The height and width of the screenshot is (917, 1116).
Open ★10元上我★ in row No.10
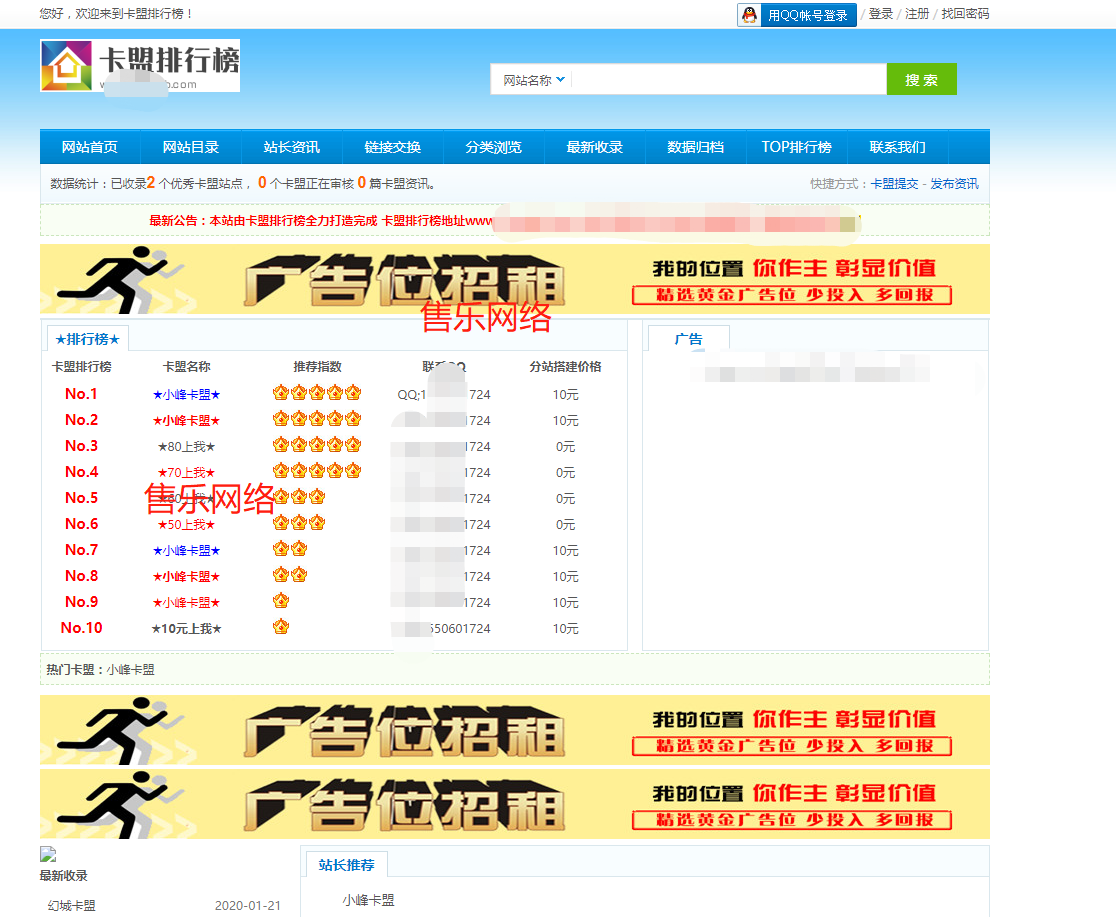(x=186, y=629)
